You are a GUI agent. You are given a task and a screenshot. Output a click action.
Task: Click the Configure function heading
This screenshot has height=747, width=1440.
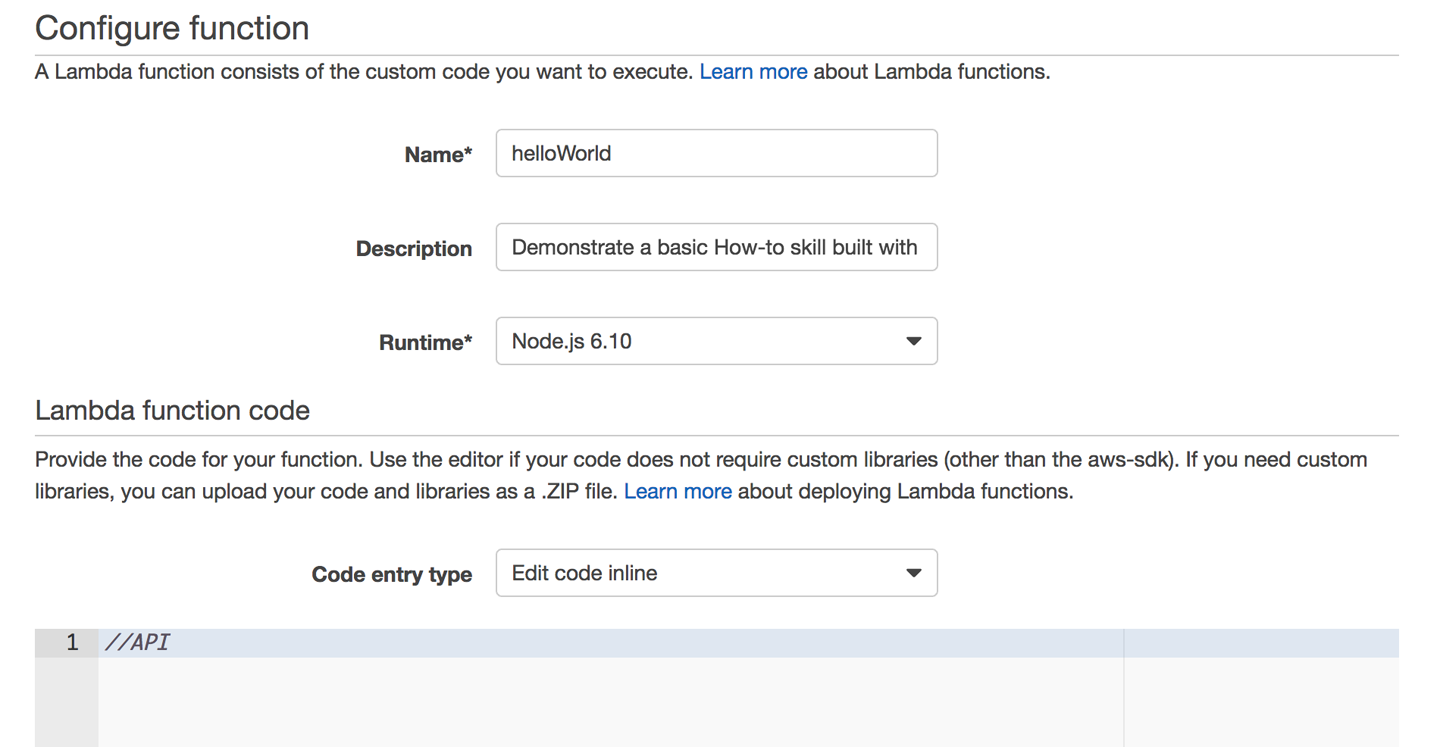point(172,28)
